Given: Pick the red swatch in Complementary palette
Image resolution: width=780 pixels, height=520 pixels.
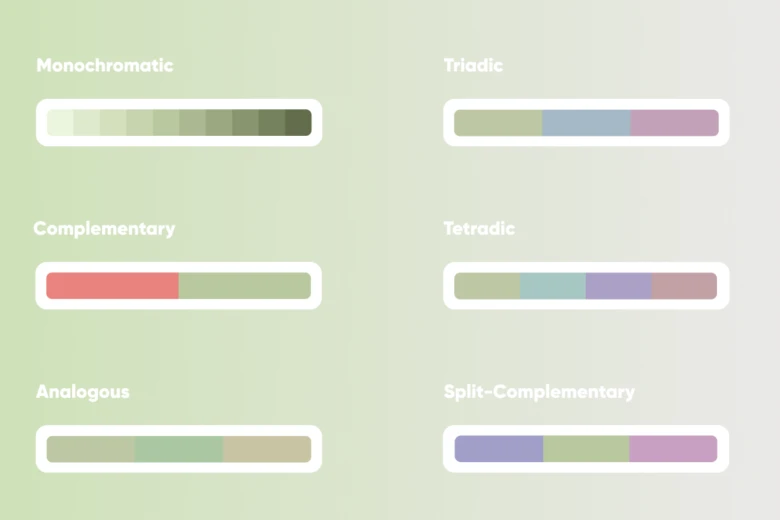Looking at the screenshot, I should (x=112, y=286).
